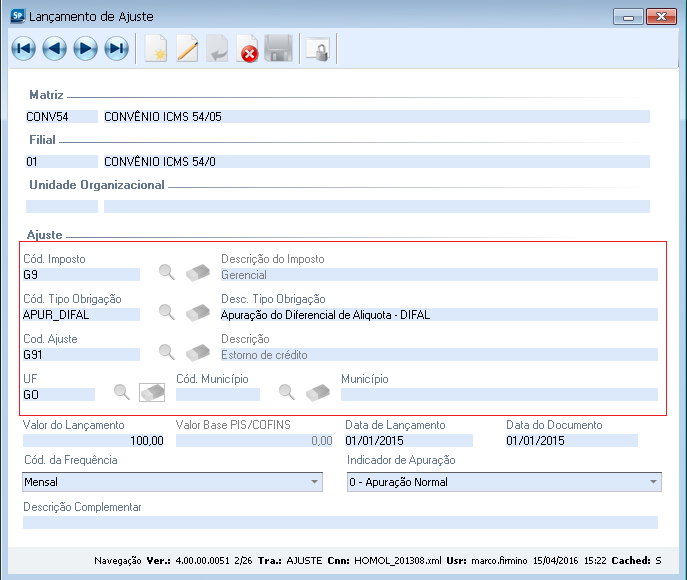Image resolution: width=687 pixels, height=580 pixels.
Task: Expand the Cód. da Frequência dropdown
Action: (x=315, y=482)
